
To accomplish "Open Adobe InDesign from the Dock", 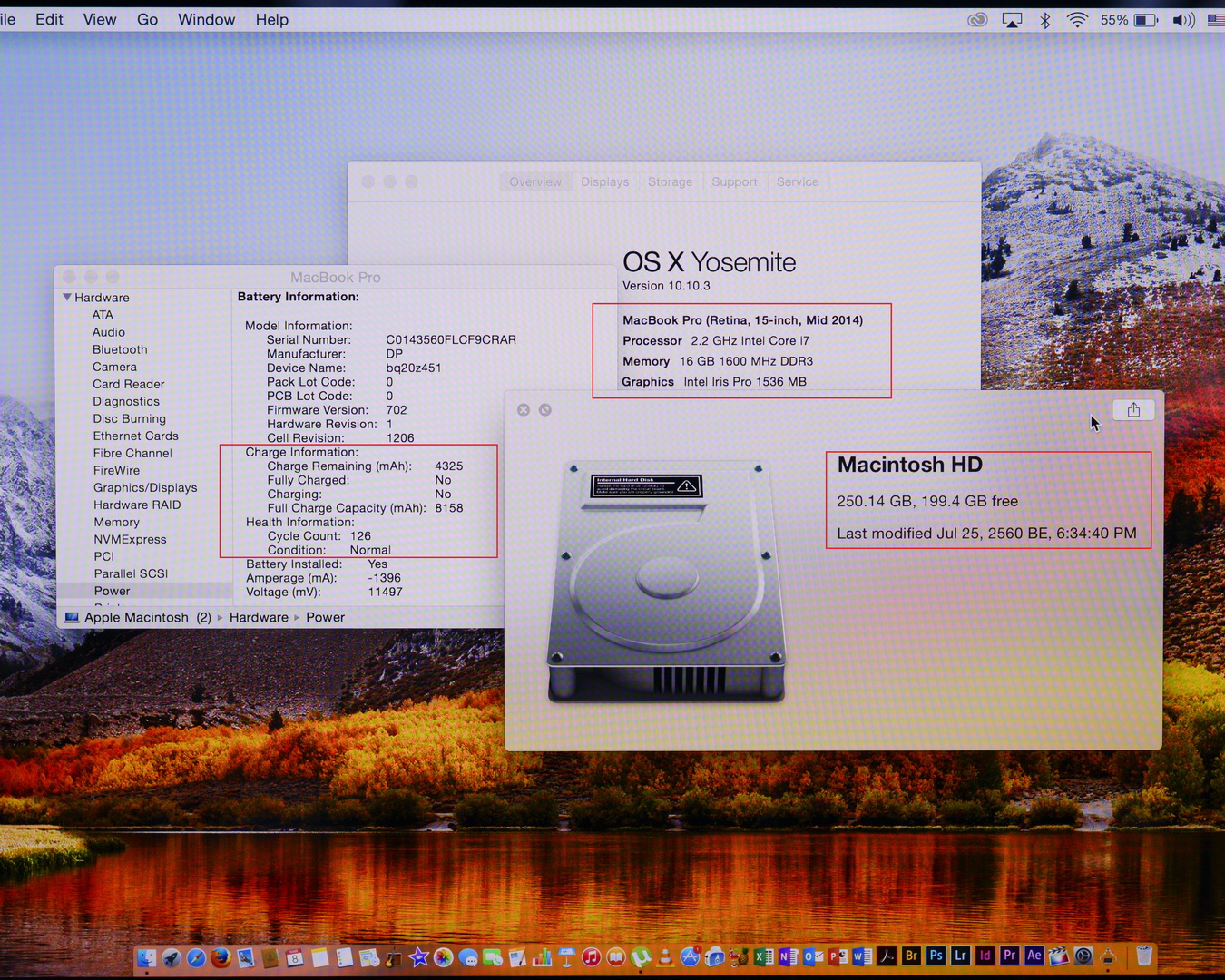I will [x=985, y=955].
